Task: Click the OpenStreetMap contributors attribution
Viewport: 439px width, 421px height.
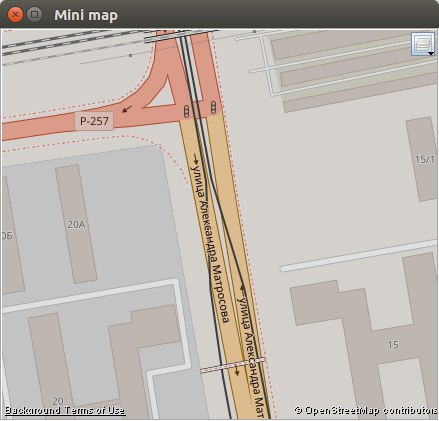Action: tap(366, 410)
